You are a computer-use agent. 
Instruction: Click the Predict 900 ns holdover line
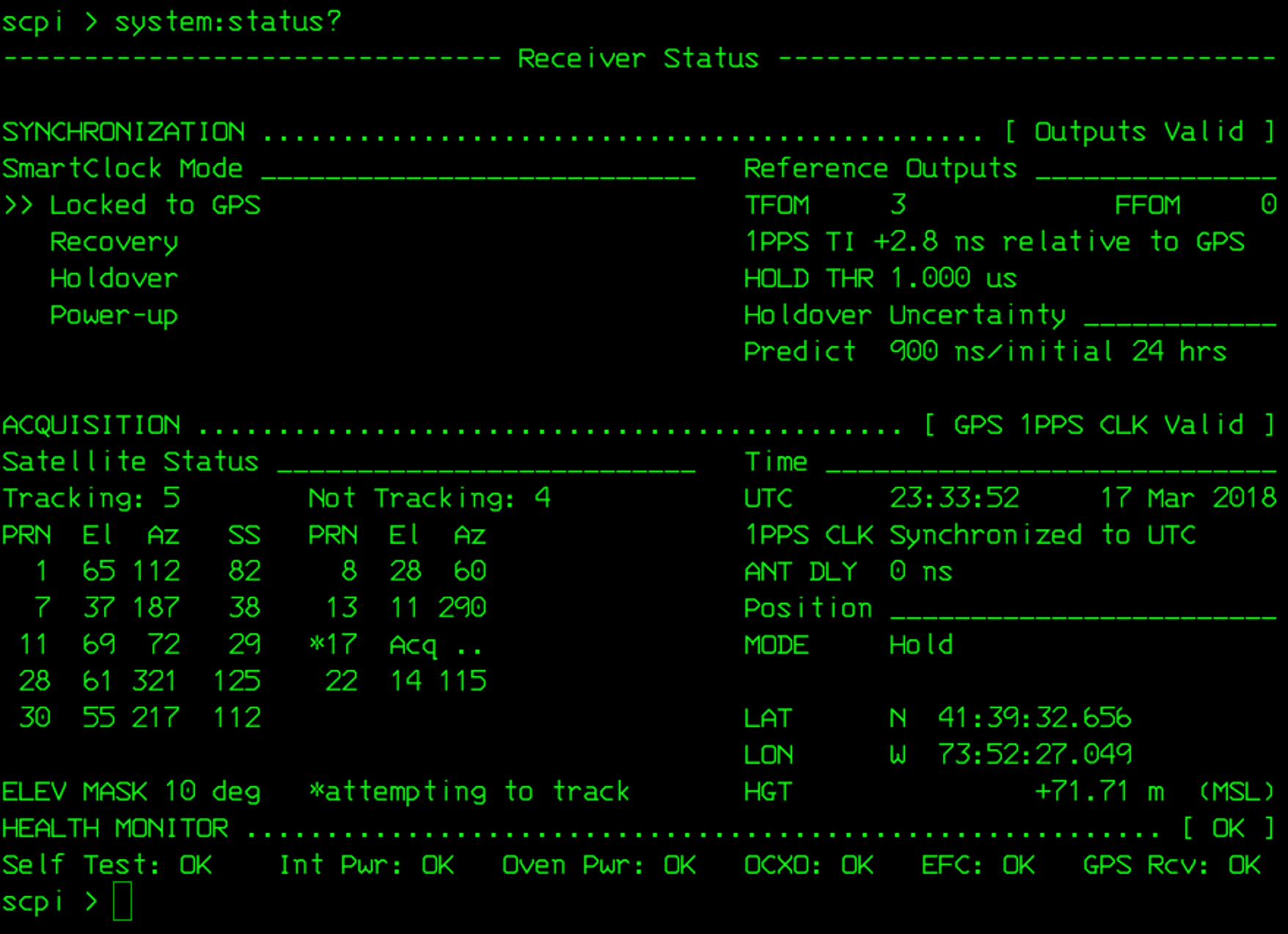[984, 352]
